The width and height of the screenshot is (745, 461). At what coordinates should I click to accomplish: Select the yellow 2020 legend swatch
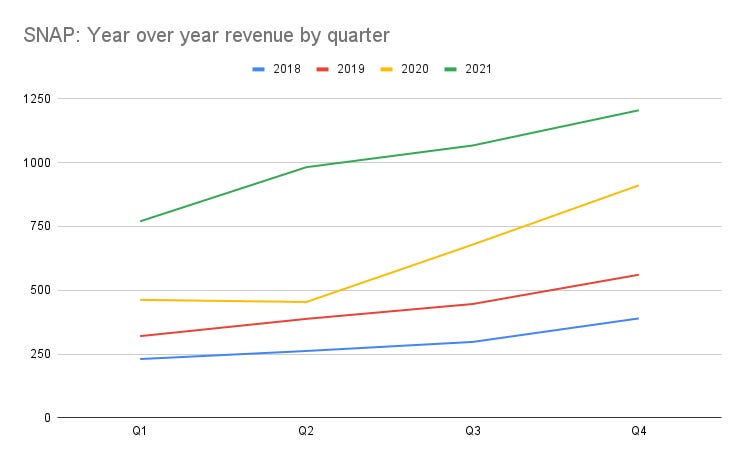pos(386,69)
